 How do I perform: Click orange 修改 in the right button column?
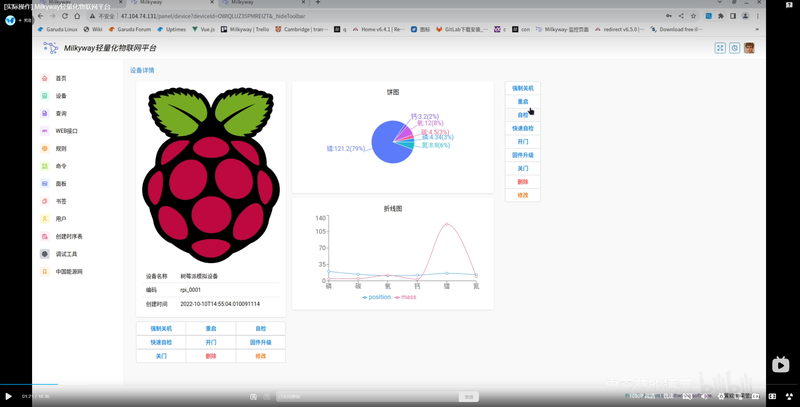522,195
